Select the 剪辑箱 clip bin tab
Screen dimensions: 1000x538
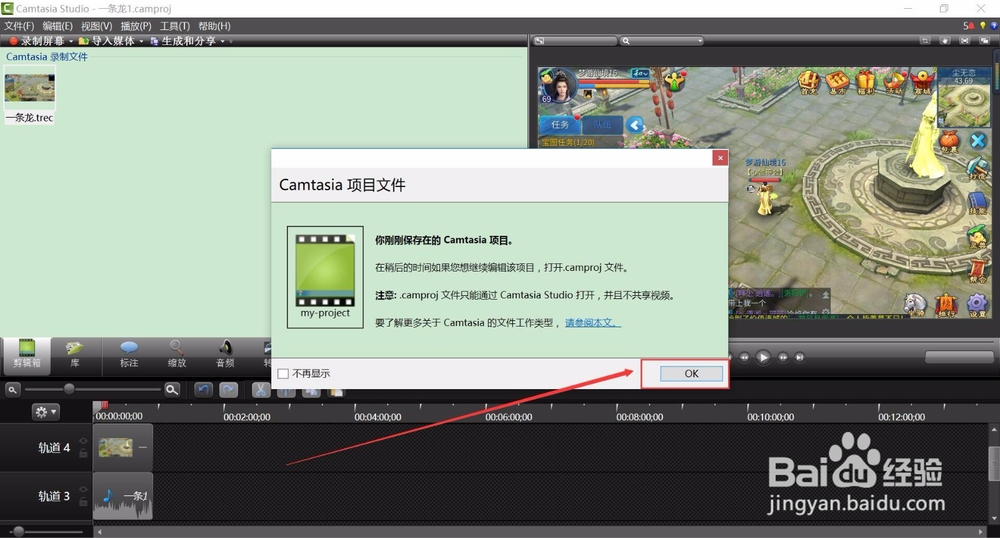(x=27, y=354)
